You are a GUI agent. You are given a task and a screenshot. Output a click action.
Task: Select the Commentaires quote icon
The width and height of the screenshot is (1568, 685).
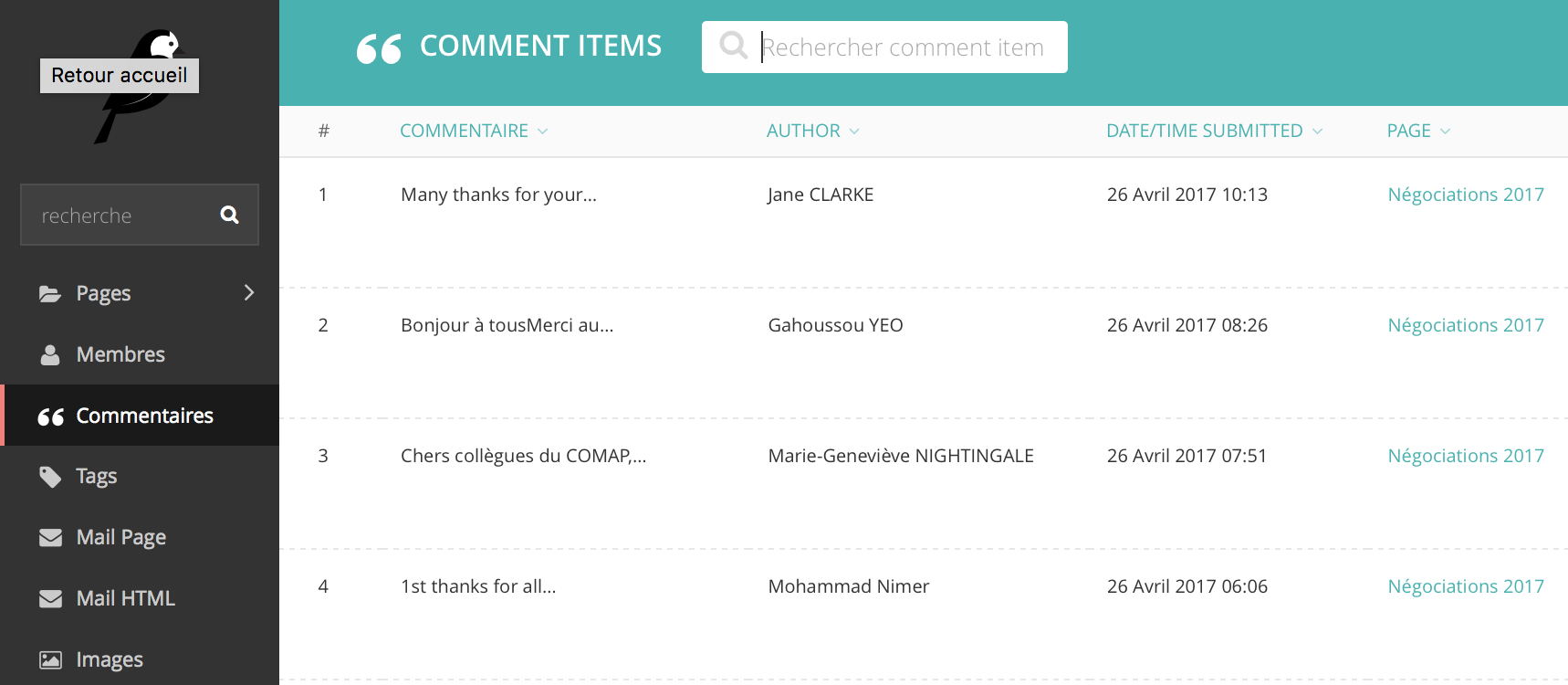[x=50, y=416]
